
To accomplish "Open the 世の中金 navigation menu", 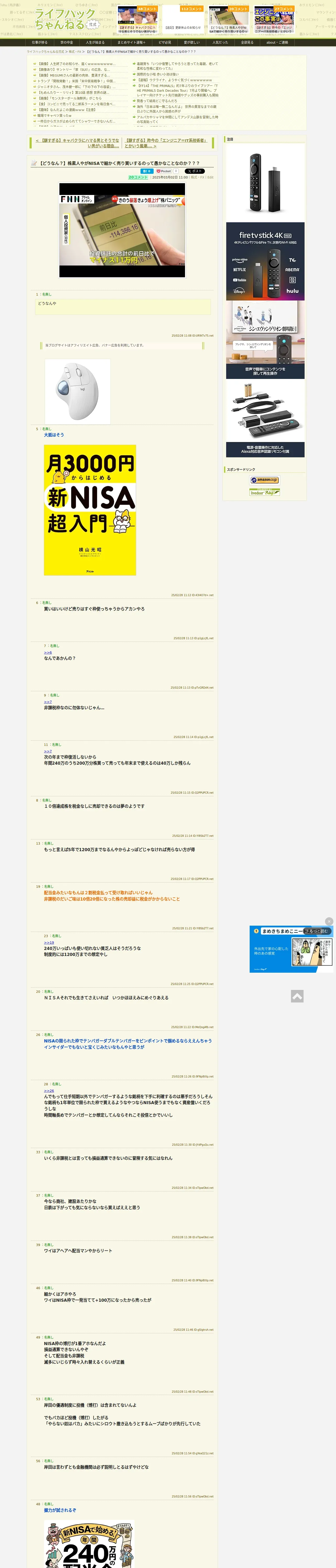I will pos(66,43).
